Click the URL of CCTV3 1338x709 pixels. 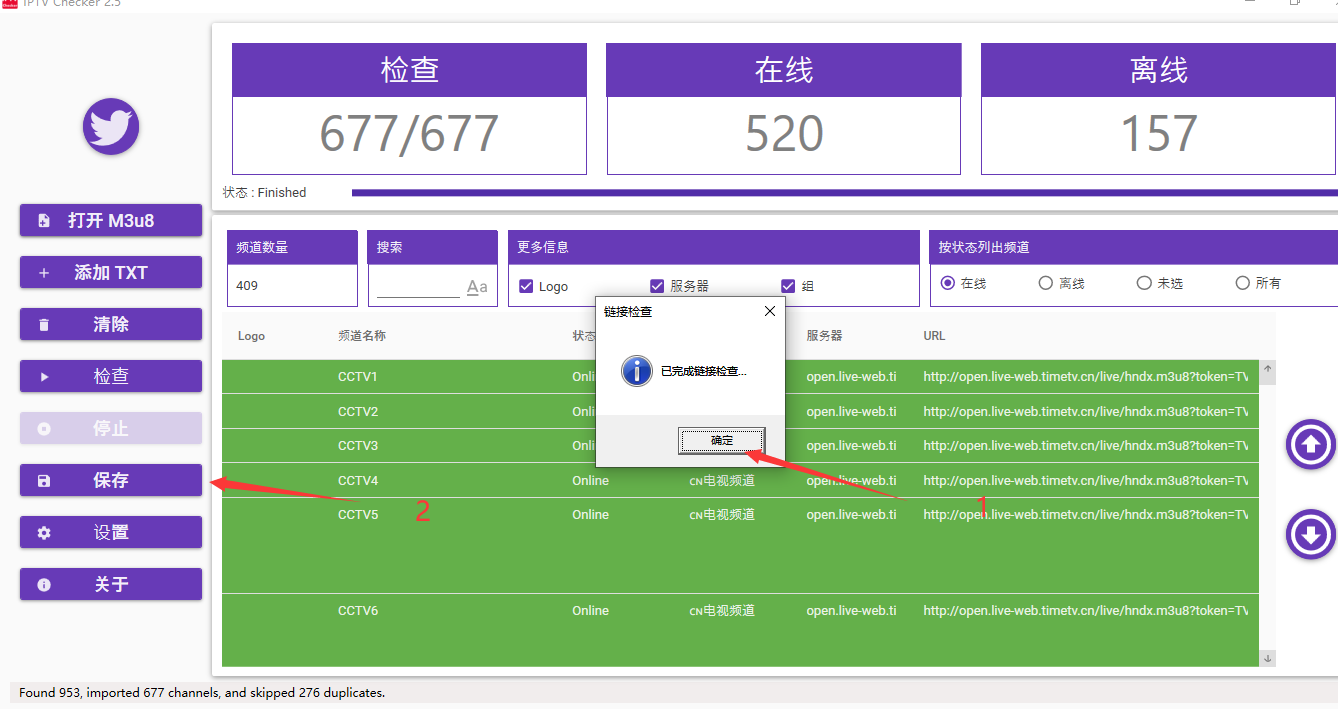click(1086, 445)
